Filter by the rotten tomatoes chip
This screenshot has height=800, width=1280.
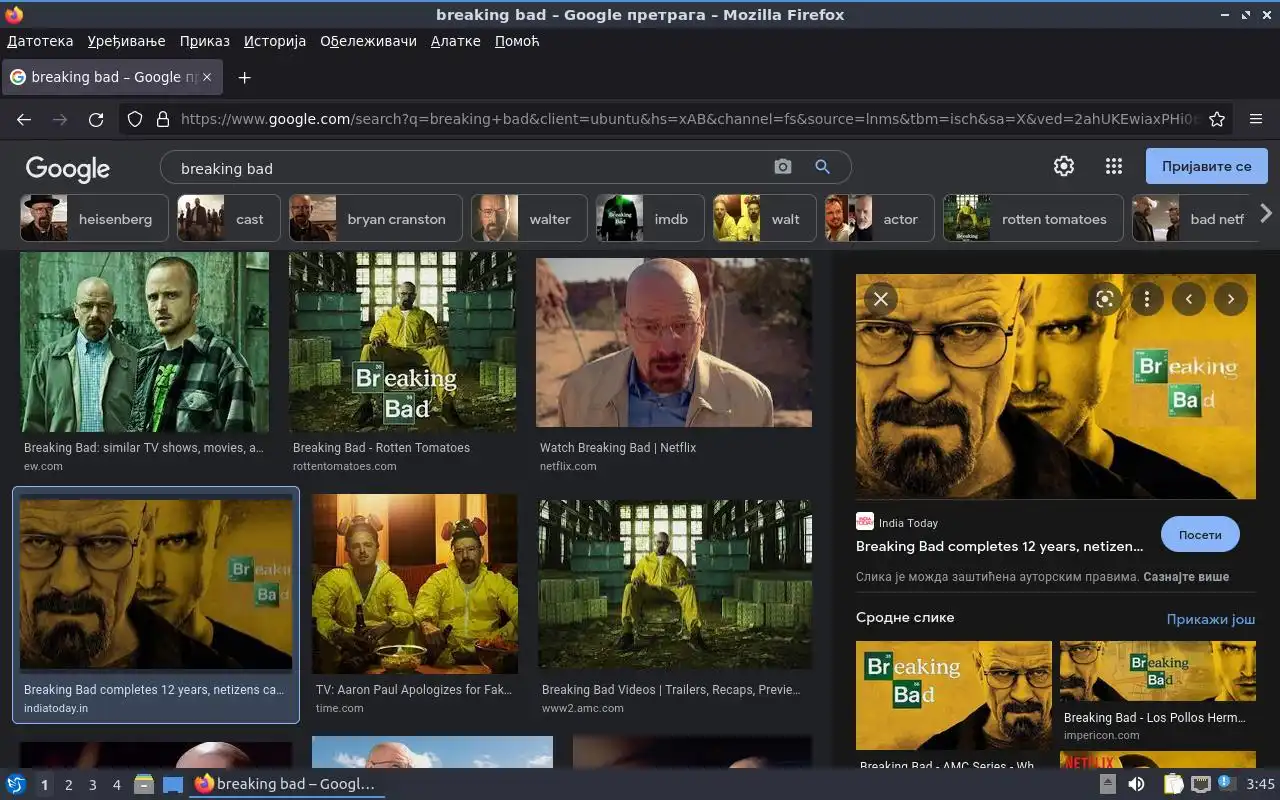tap(1033, 218)
